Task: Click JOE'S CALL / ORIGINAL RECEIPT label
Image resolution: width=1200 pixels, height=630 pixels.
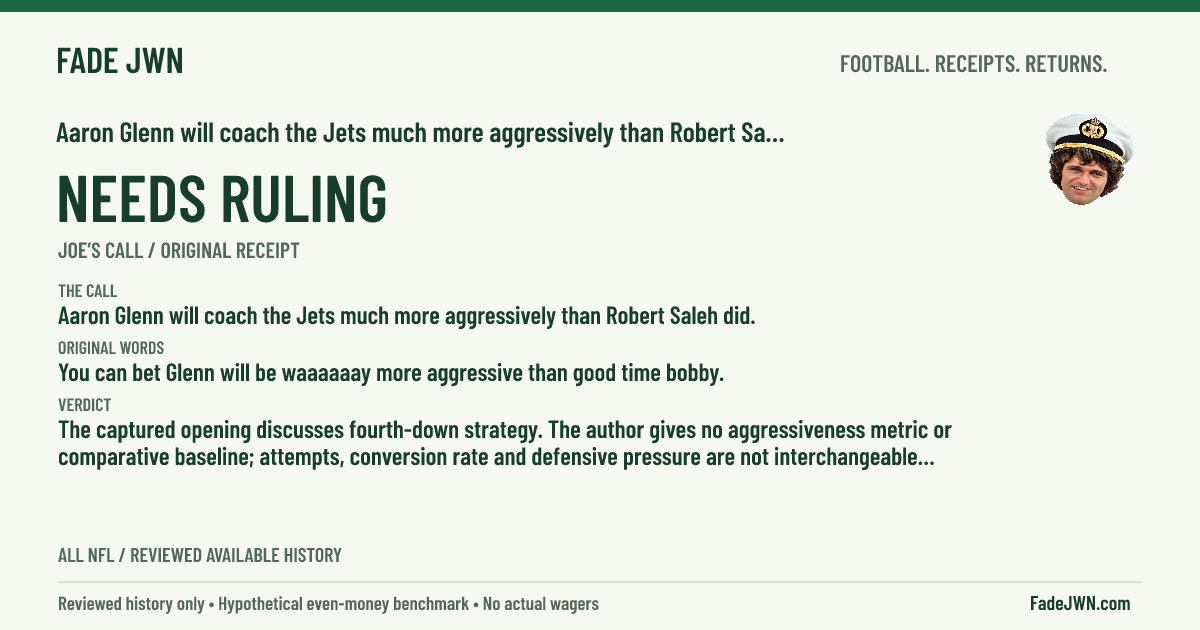Action: point(179,251)
